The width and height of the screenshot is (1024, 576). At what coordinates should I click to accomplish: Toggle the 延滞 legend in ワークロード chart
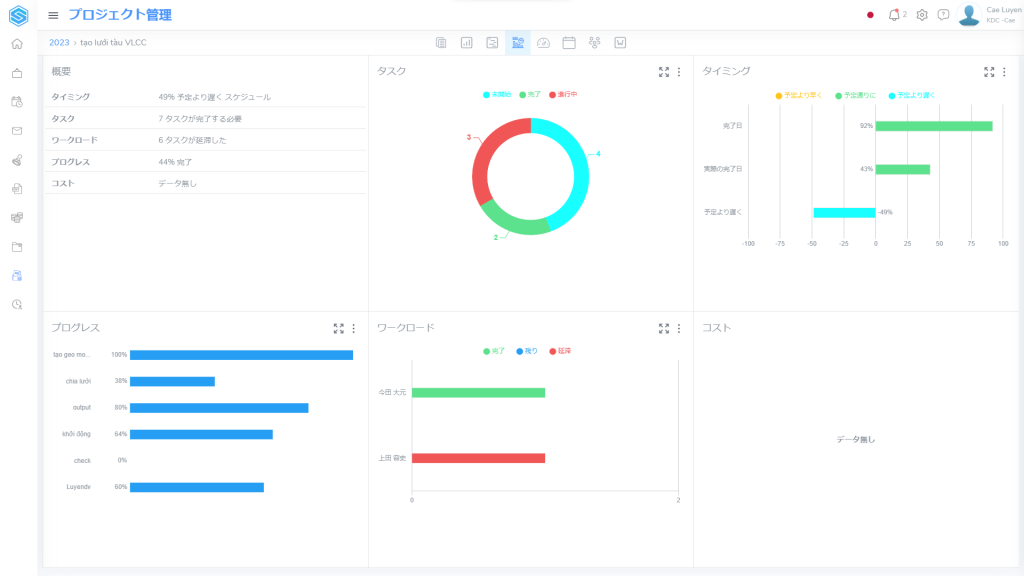[x=560, y=351]
